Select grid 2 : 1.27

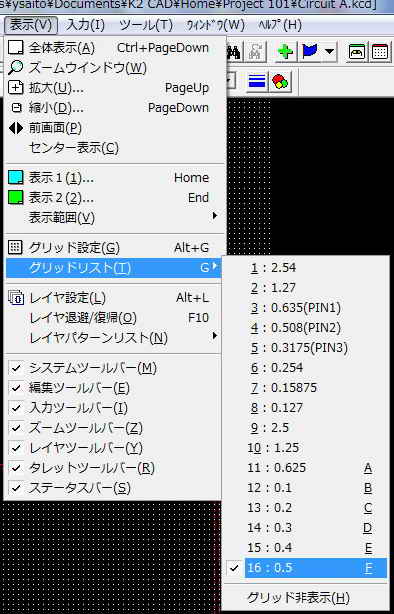pyautogui.click(x=306, y=288)
